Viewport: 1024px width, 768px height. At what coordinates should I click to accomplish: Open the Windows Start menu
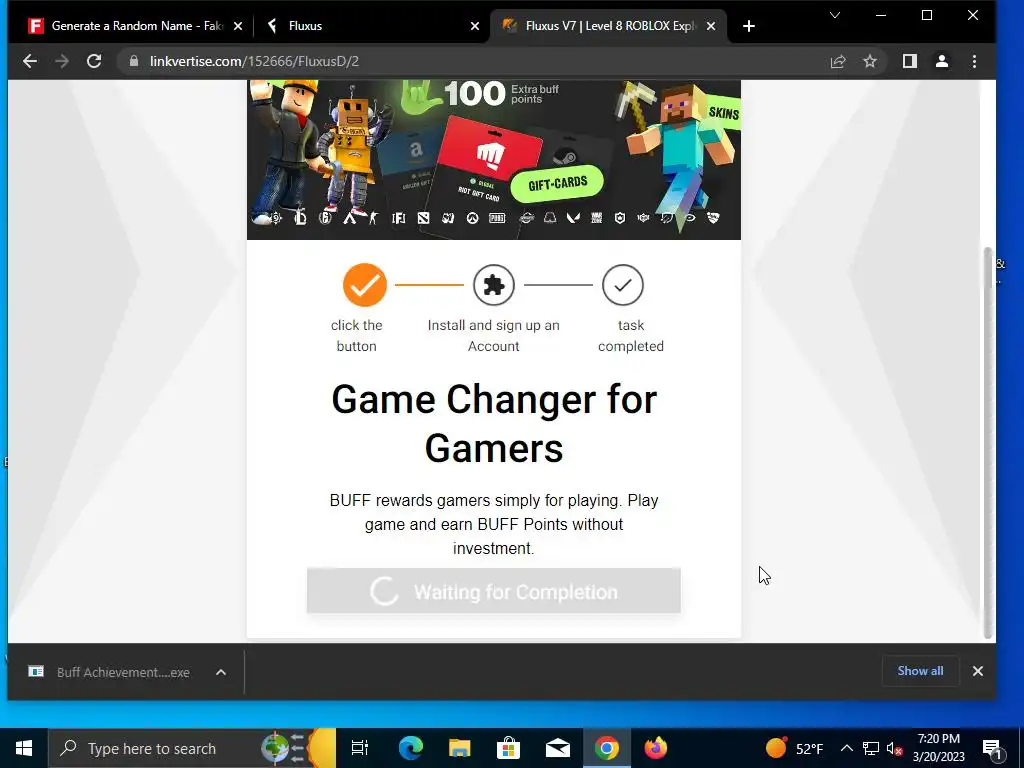click(x=24, y=748)
